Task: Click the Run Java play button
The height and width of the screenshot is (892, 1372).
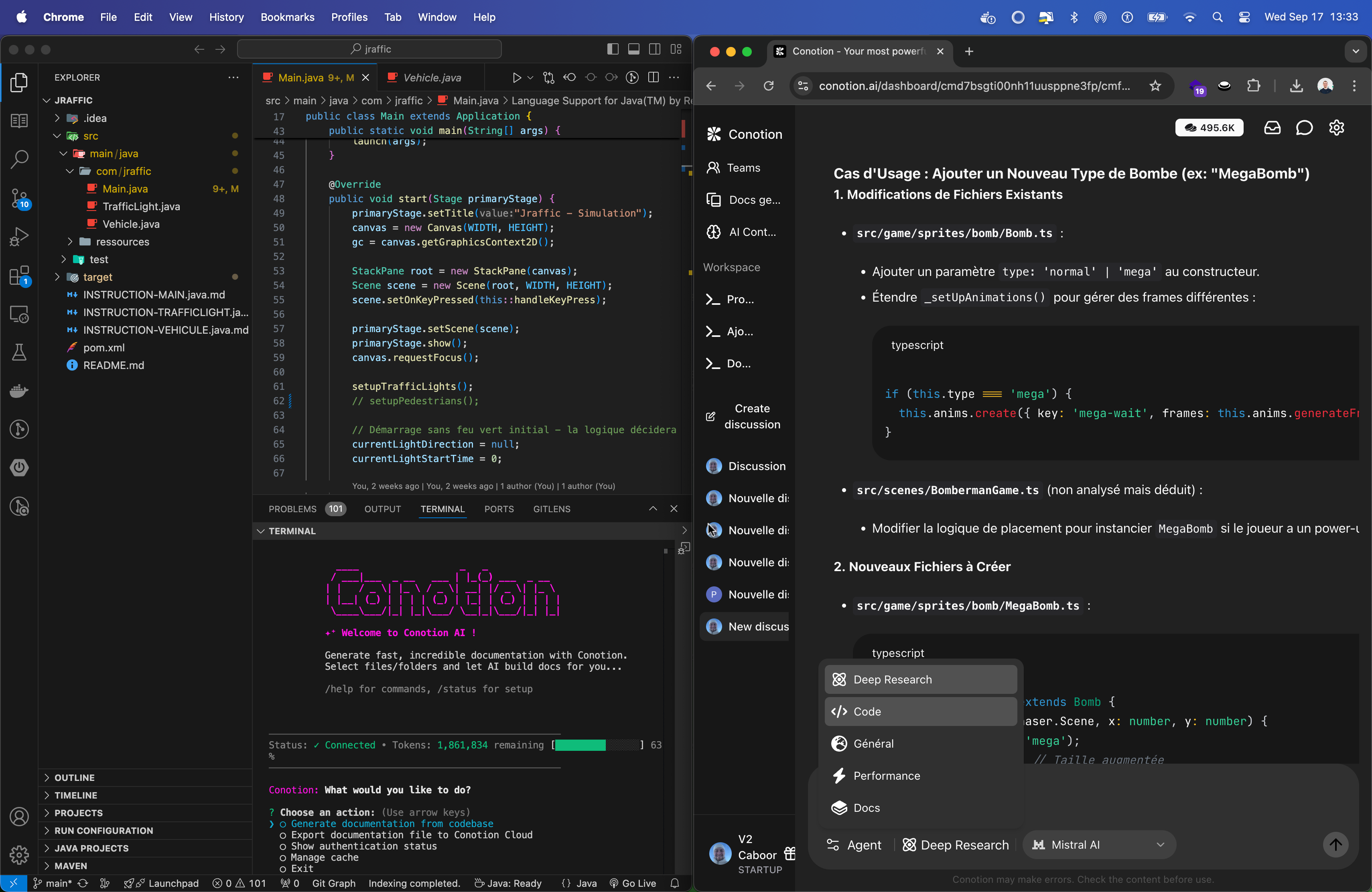Action: point(517,77)
